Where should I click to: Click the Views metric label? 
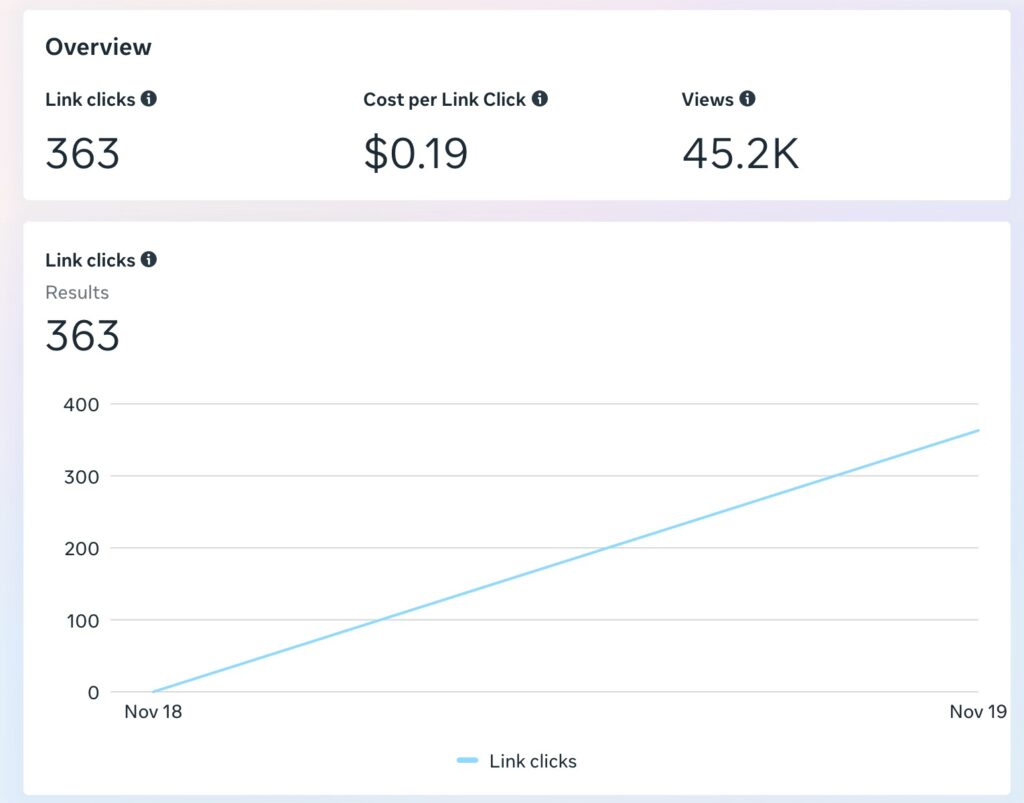point(707,99)
